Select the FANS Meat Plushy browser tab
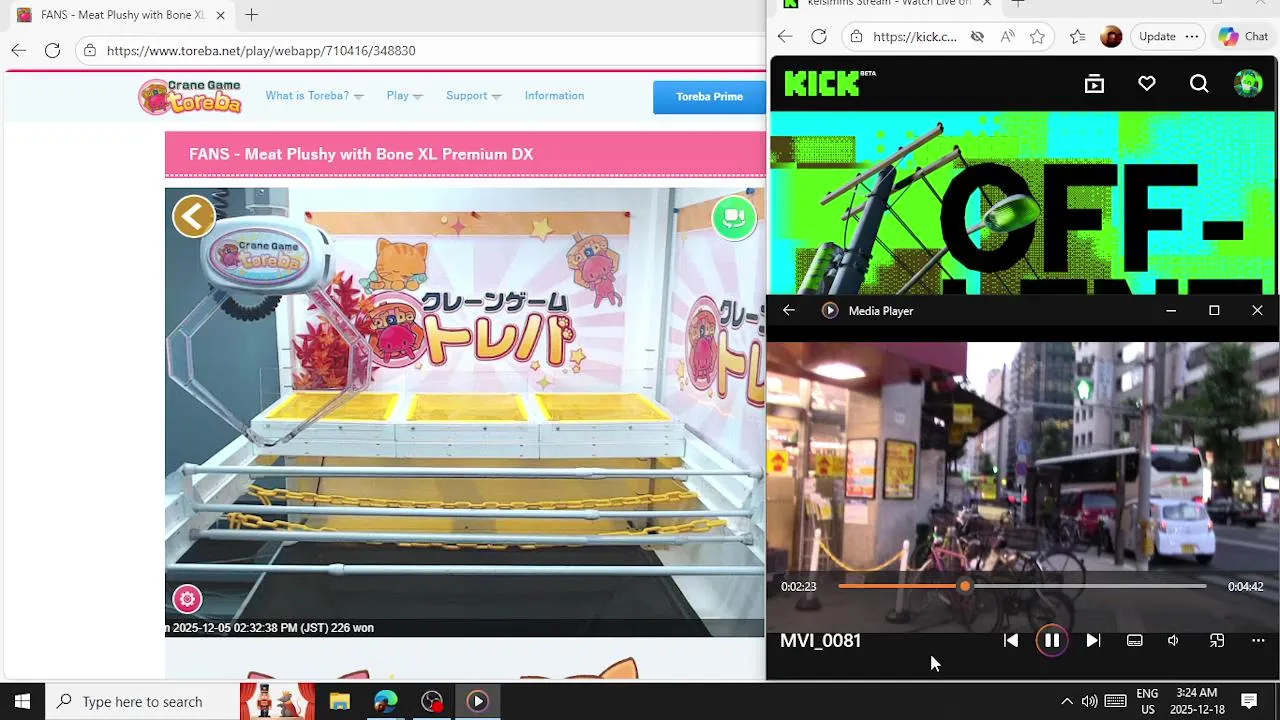 [121, 15]
